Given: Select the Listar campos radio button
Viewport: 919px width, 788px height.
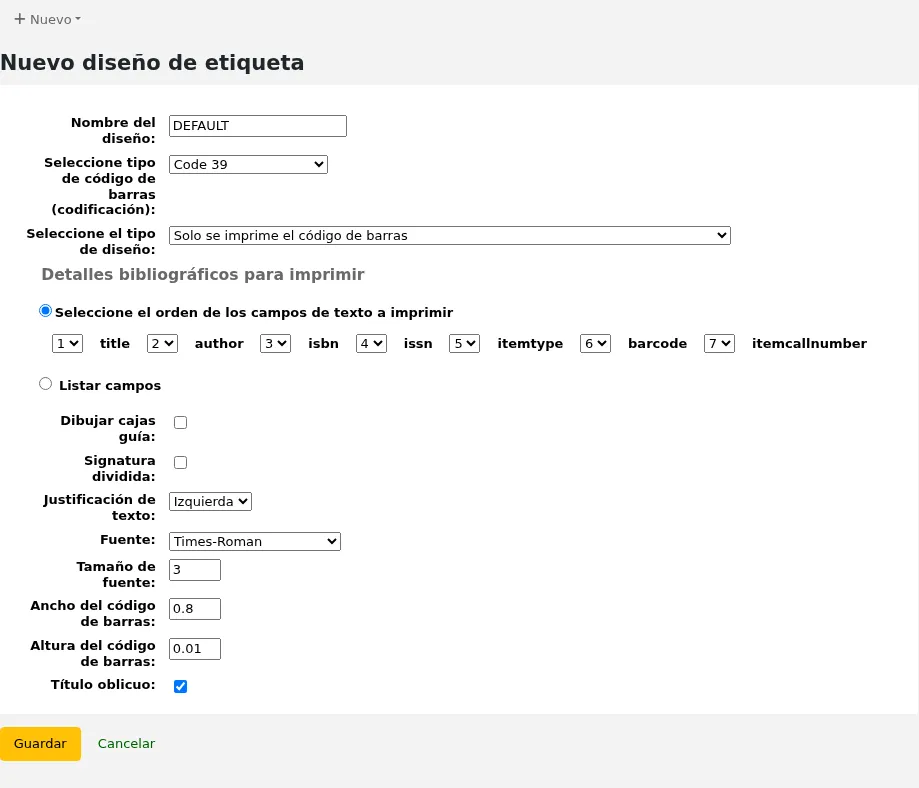Looking at the screenshot, I should (x=45, y=384).
